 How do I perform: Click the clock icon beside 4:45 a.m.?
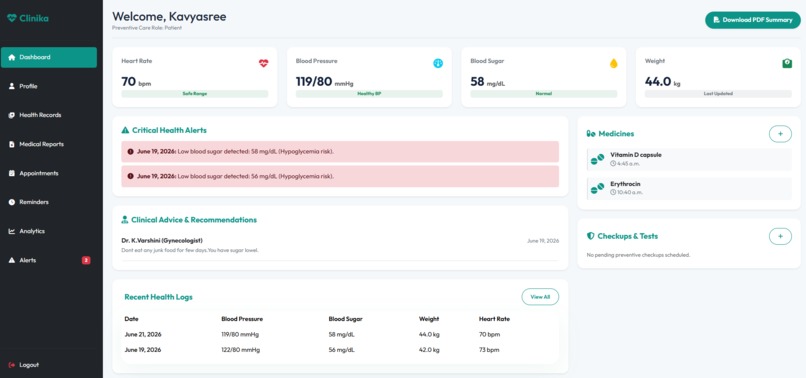coord(613,163)
